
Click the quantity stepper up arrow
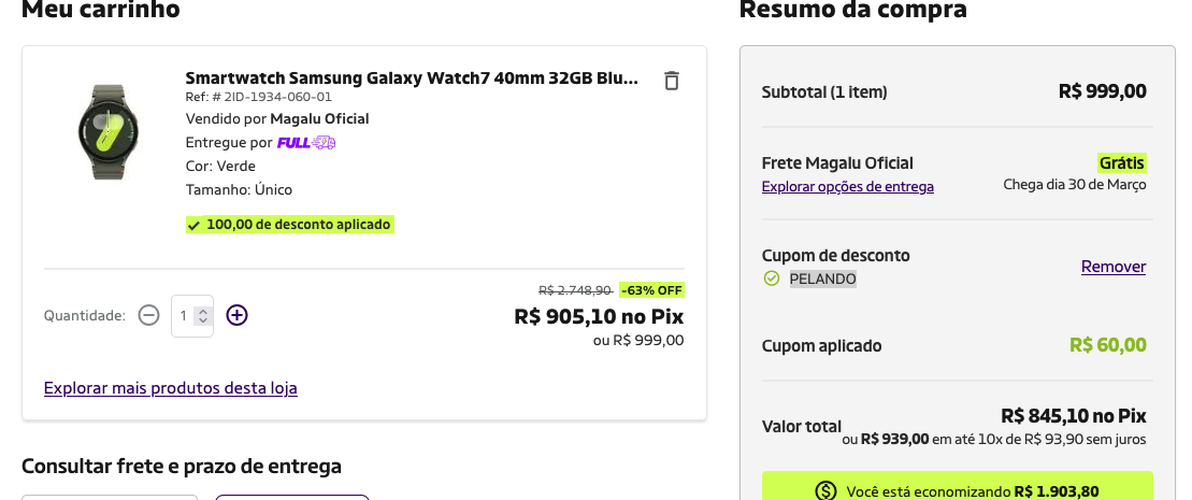click(202, 311)
